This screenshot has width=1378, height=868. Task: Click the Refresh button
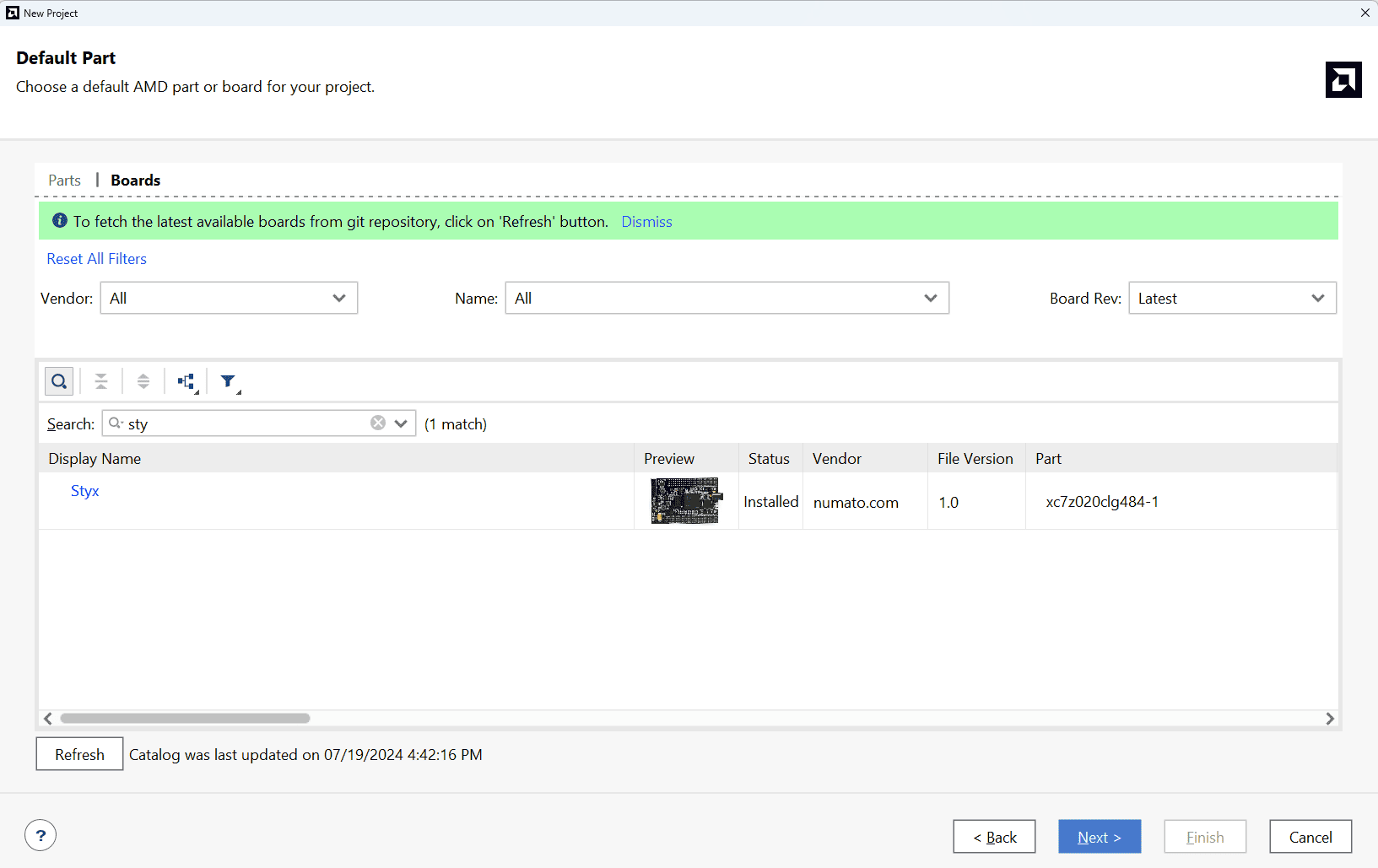pyautogui.click(x=79, y=754)
